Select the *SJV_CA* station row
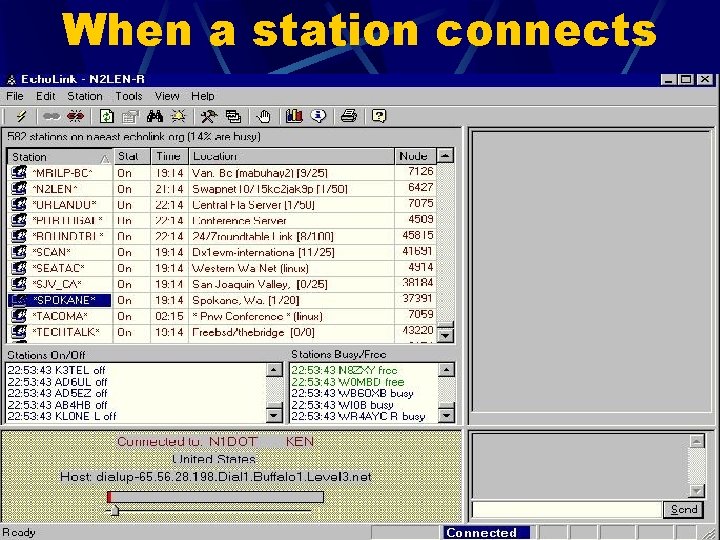 pyautogui.click(x=222, y=284)
